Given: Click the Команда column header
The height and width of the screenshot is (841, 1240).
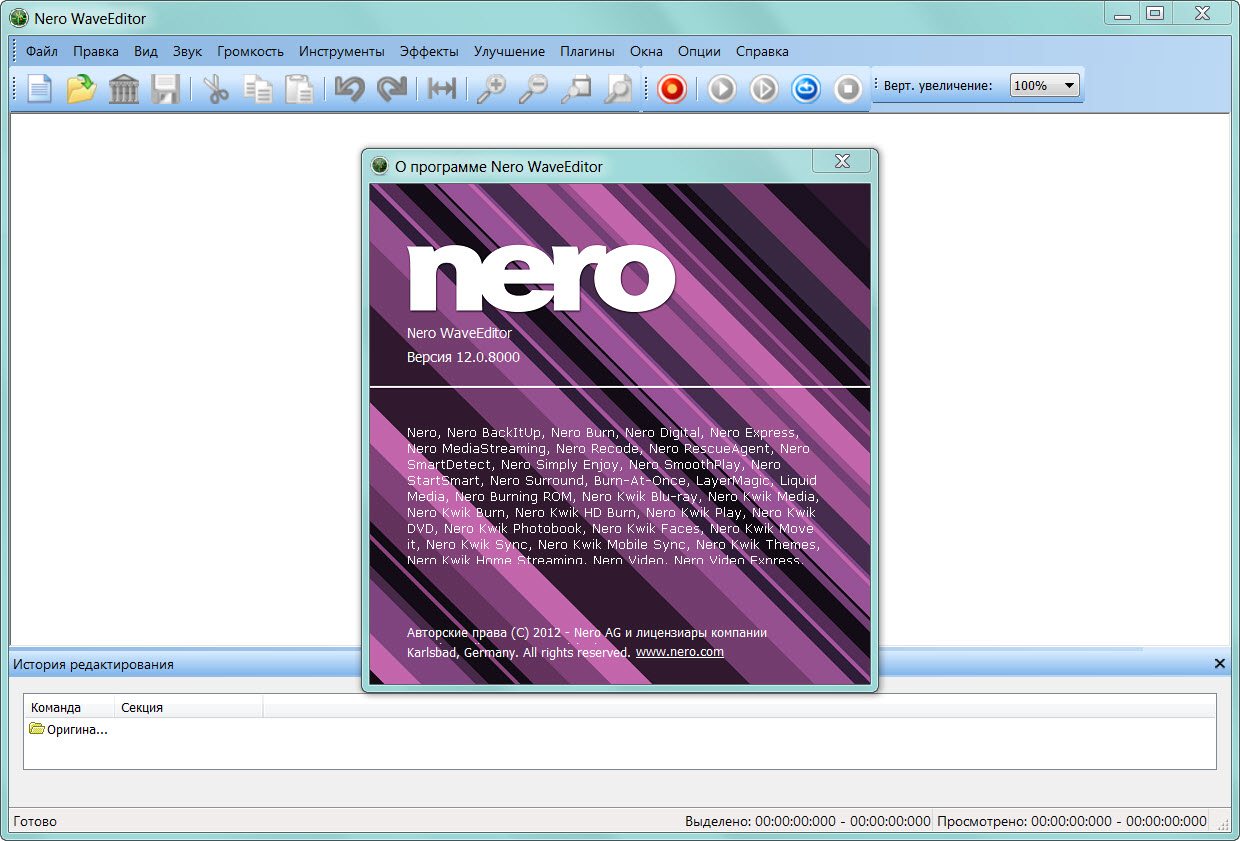Looking at the screenshot, I should click(x=69, y=707).
